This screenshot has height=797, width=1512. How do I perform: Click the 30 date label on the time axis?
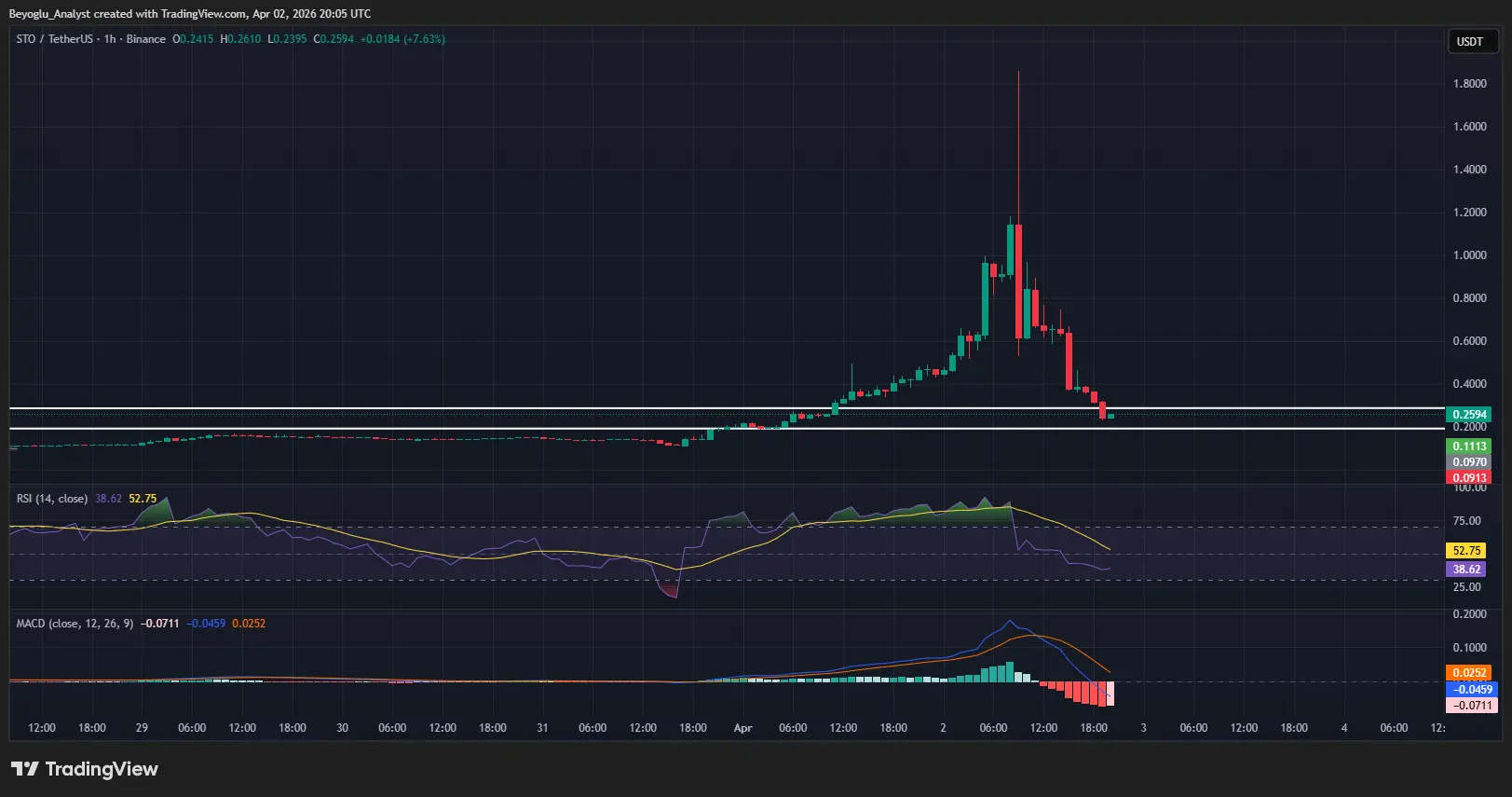point(342,728)
